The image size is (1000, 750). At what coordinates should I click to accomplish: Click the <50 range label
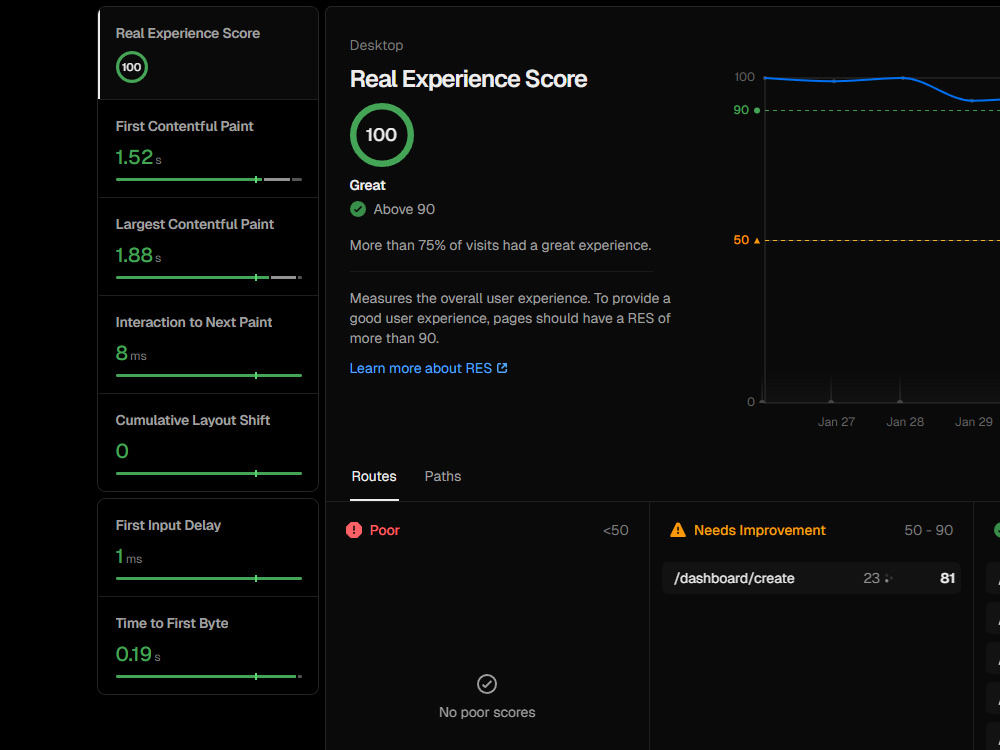(615, 530)
